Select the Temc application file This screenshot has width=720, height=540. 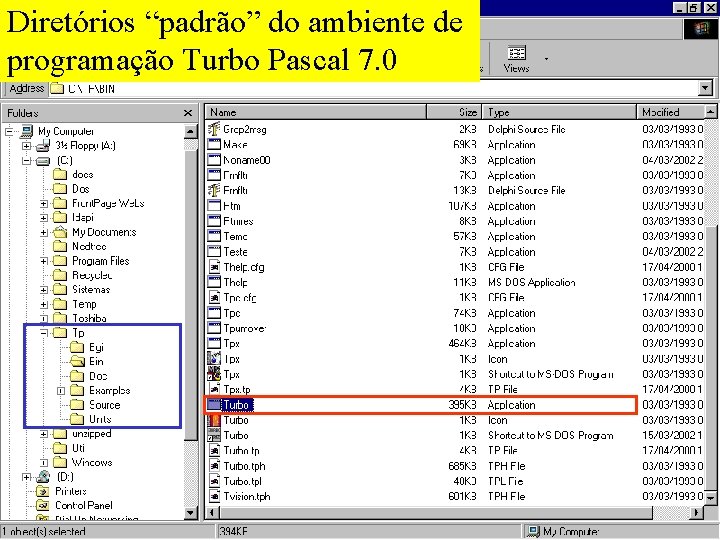[x=235, y=236]
